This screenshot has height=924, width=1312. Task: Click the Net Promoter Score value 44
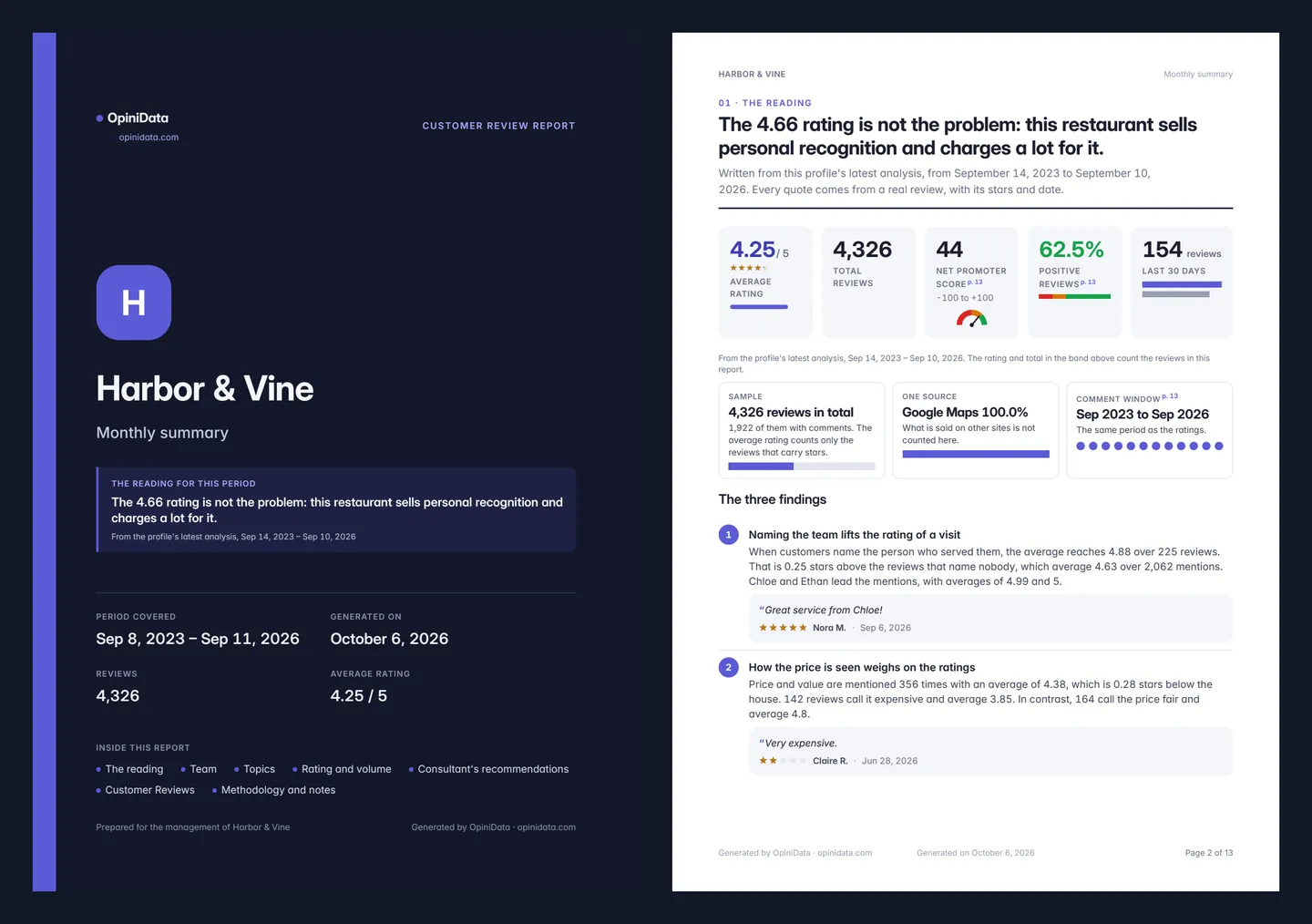[x=949, y=250]
